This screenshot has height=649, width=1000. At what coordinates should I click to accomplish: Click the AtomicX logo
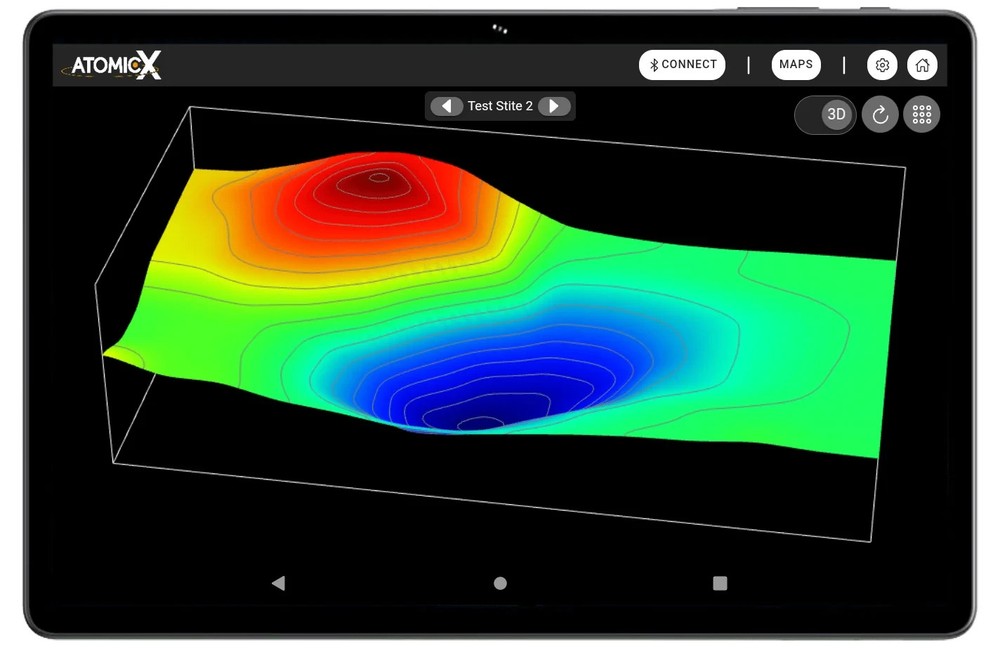112,66
